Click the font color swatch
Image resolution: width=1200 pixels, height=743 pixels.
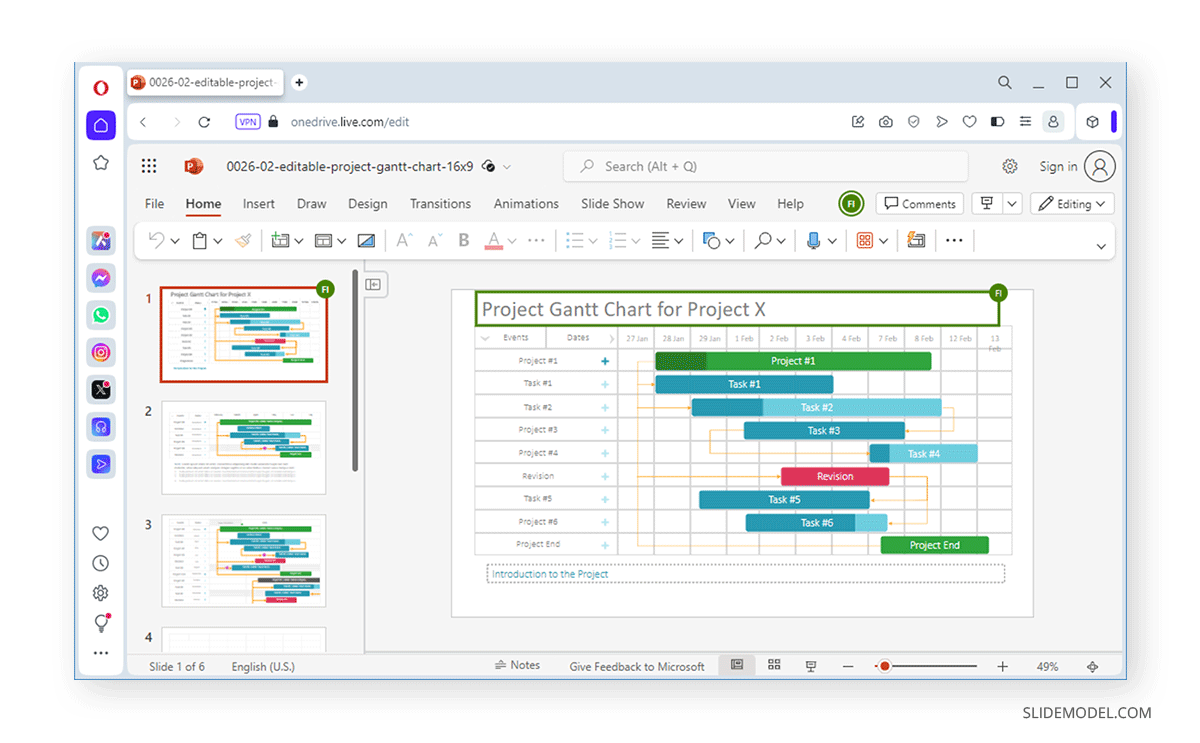pyautogui.click(x=493, y=241)
